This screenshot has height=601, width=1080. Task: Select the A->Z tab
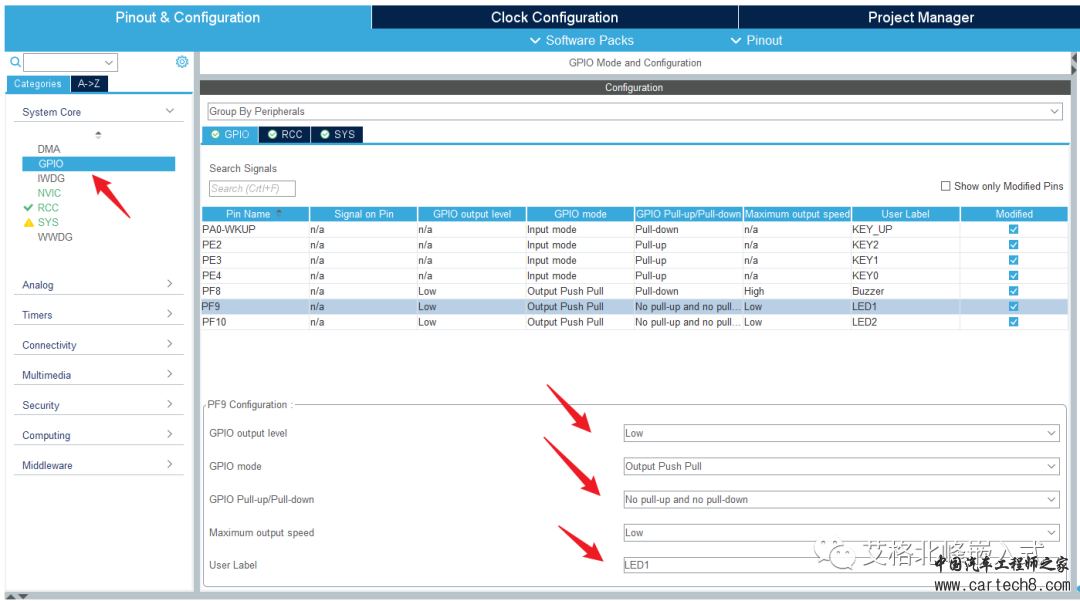(x=89, y=83)
